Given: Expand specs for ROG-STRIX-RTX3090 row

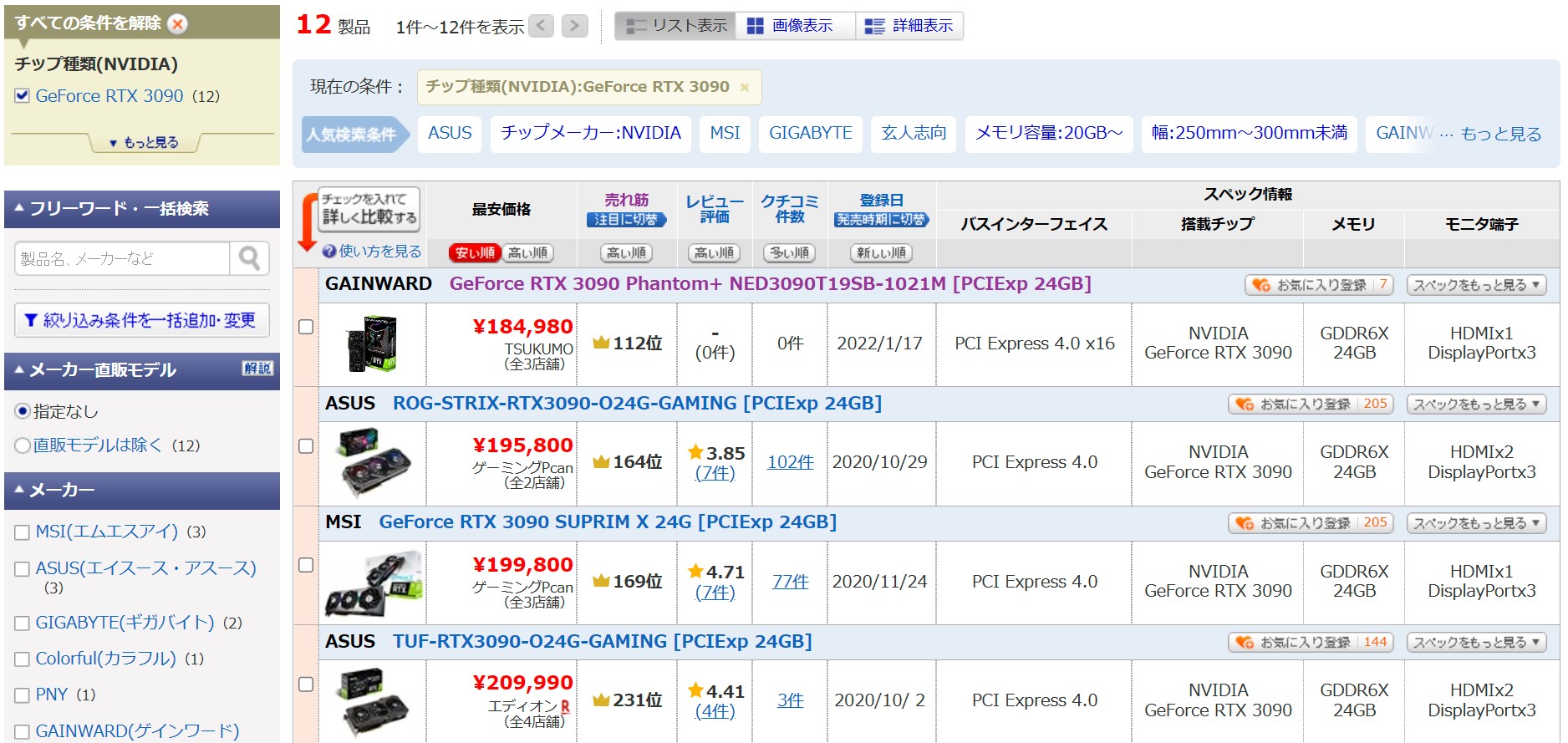Looking at the screenshot, I should point(1476,405).
